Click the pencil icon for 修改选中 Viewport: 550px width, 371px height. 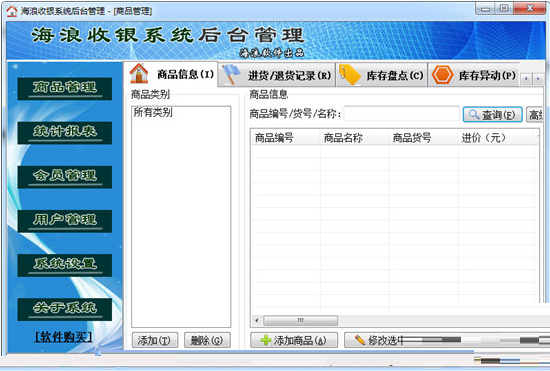click(360, 339)
